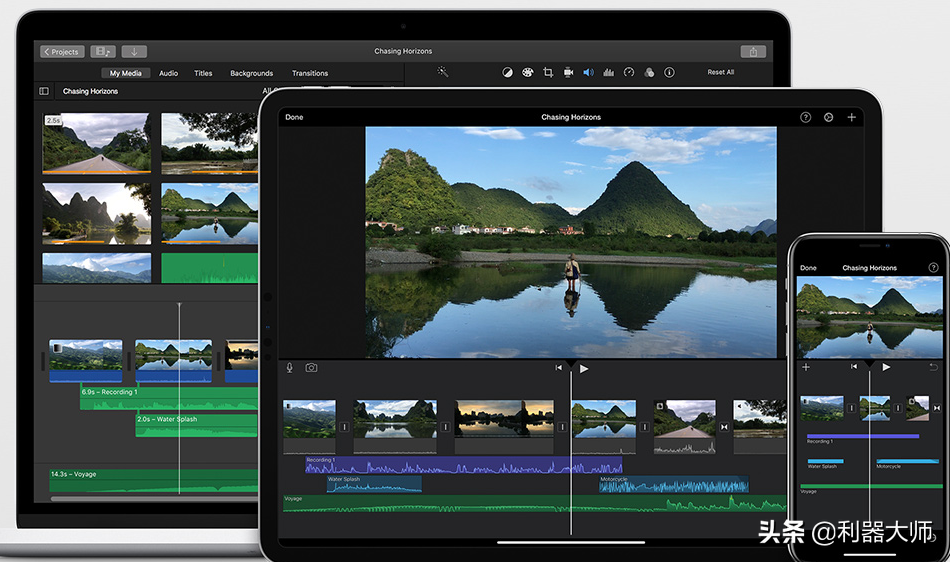The width and height of the screenshot is (950, 562).
Task: Open the settings gear on iPad
Action: click(x=828, y=117)
